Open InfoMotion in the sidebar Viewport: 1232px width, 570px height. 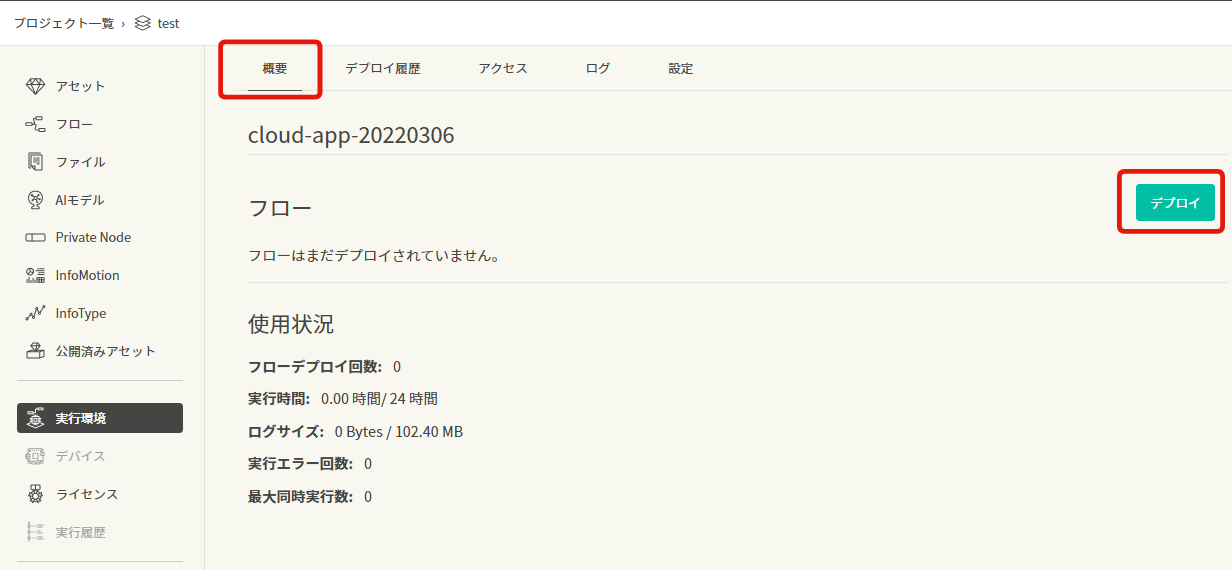87,275
